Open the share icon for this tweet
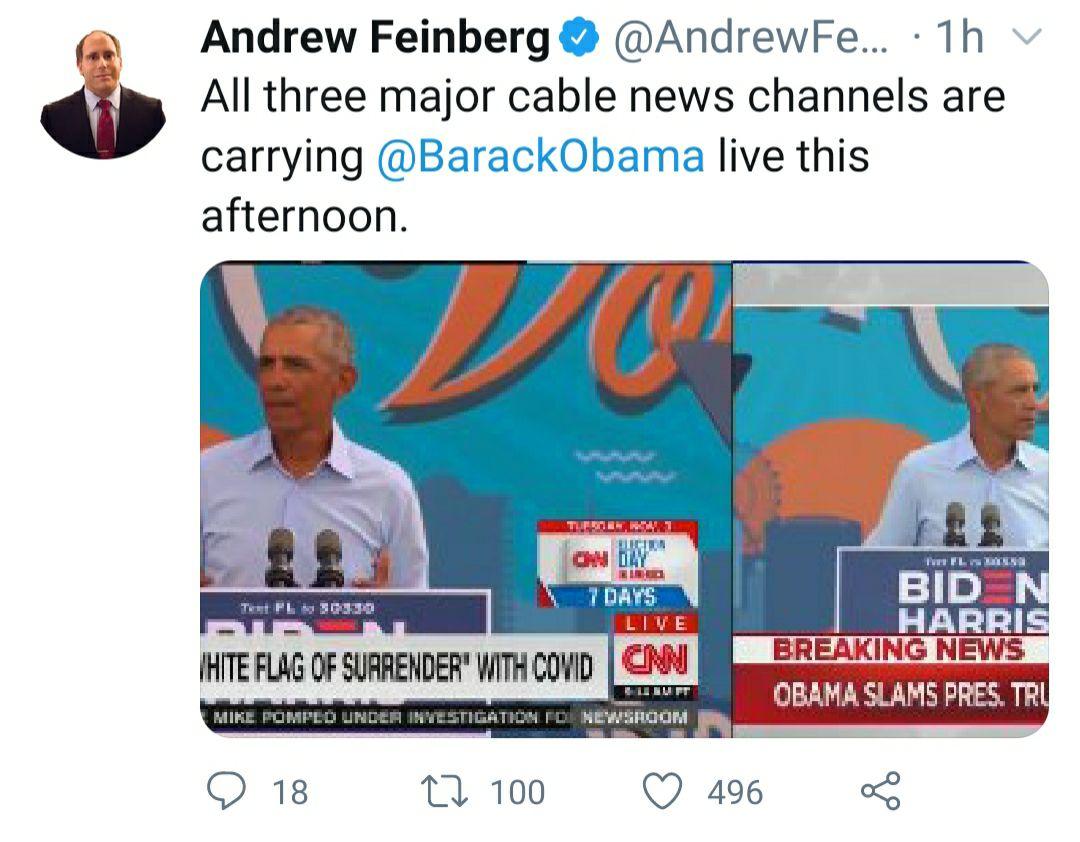The width and height of the screenshot is (1080, 842). click(x=880, y=791)
